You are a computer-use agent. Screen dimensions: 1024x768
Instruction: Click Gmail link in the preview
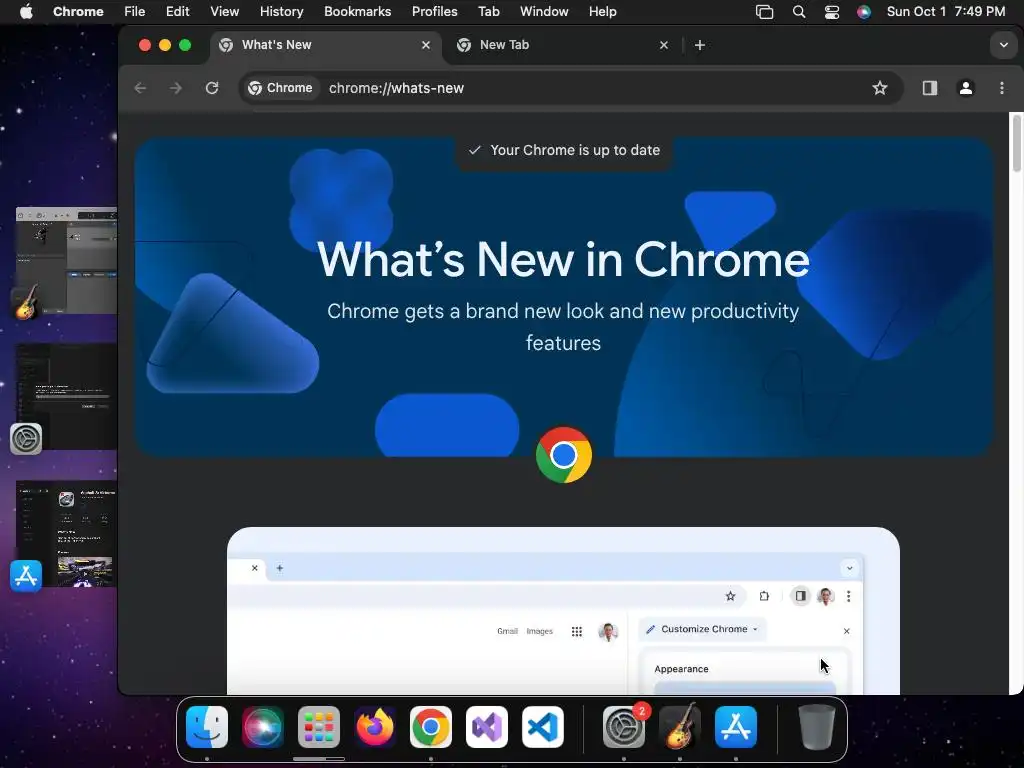click(x=507, y=632)
